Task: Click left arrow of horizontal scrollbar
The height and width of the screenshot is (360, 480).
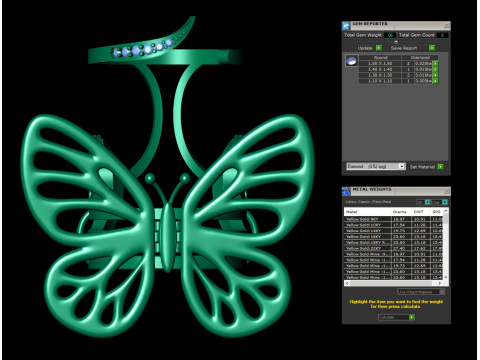Action: (x=347, y=283)
